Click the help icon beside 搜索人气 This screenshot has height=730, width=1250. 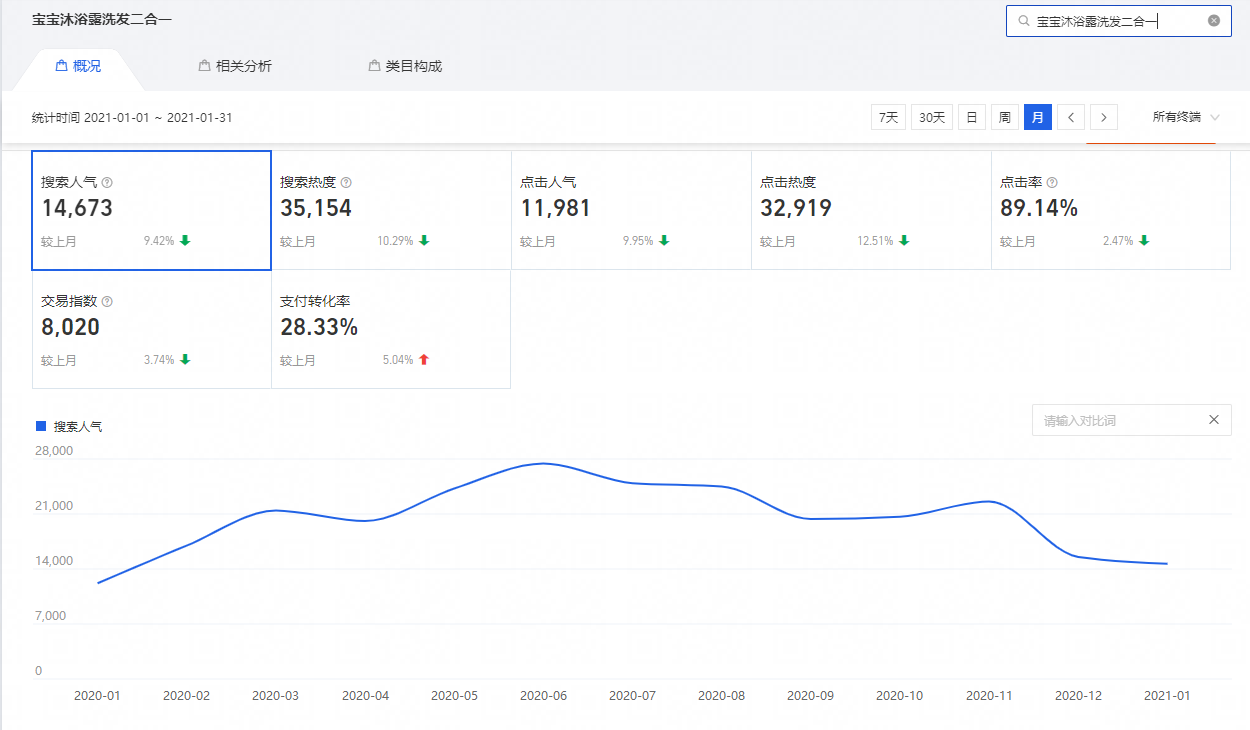click(107, 183)
